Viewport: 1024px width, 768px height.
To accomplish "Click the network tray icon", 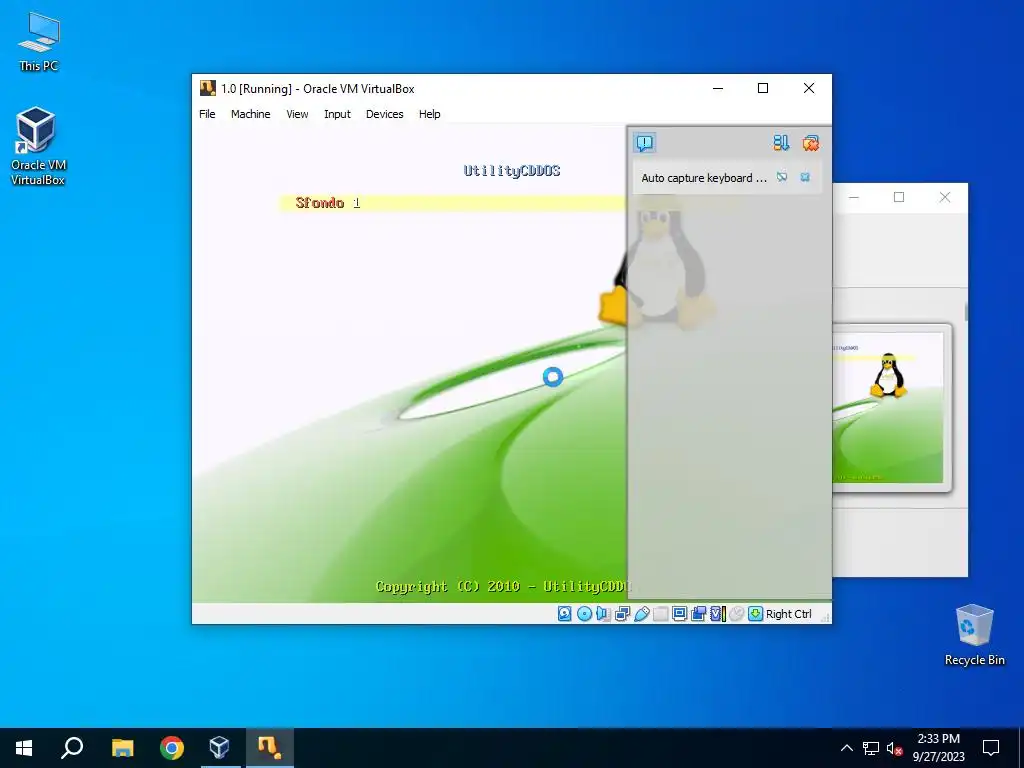I will point(871,748).
